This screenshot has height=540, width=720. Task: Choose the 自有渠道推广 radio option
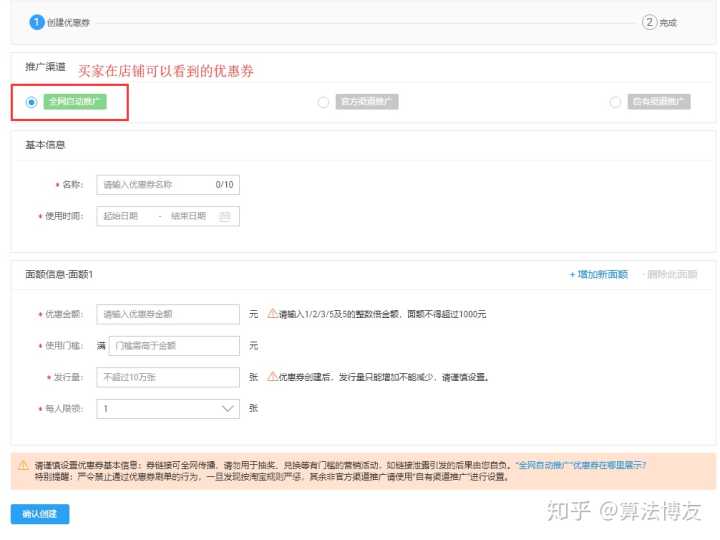pos(614,102)
